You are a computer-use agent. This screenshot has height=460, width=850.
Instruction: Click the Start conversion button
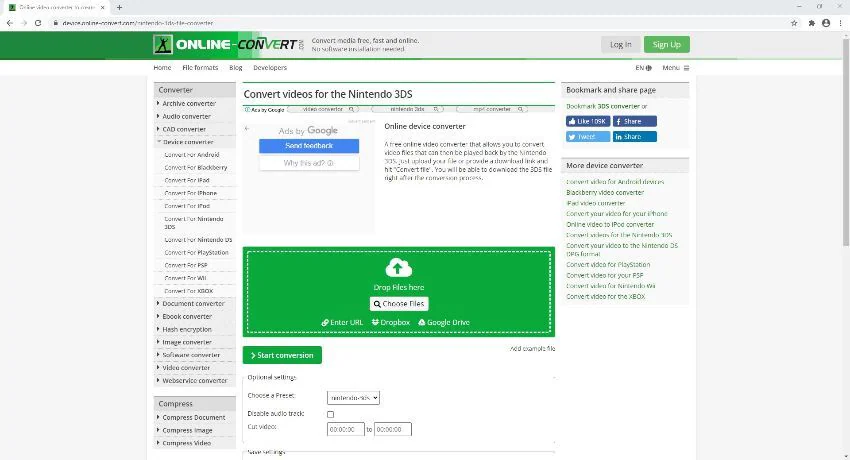click(282, 355)
